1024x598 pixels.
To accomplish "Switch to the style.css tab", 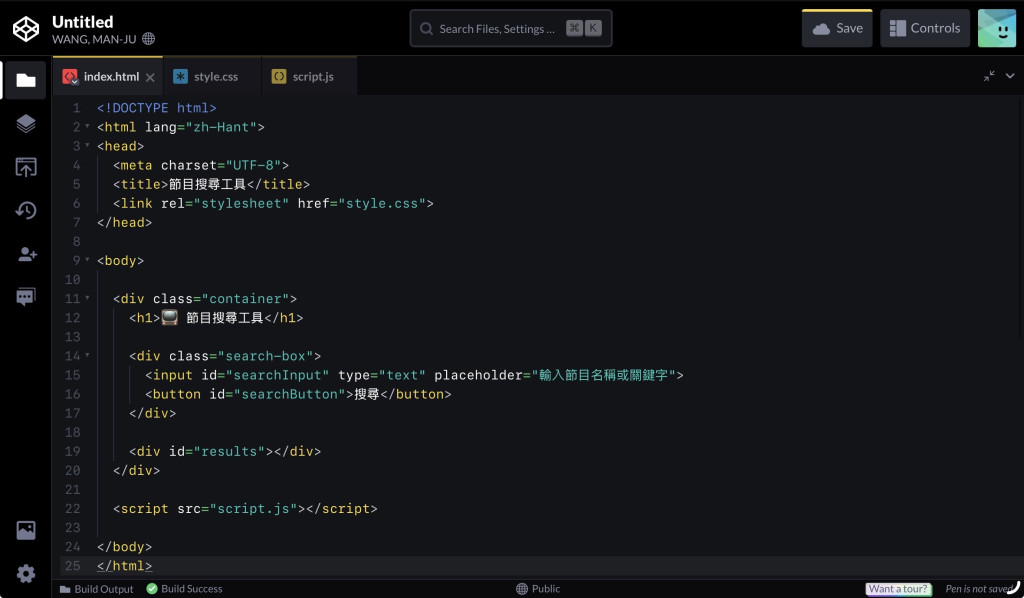I will 212,76.
